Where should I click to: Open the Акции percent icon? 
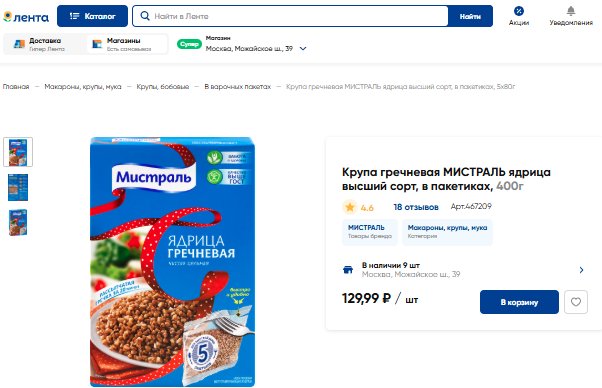(519, 11)
